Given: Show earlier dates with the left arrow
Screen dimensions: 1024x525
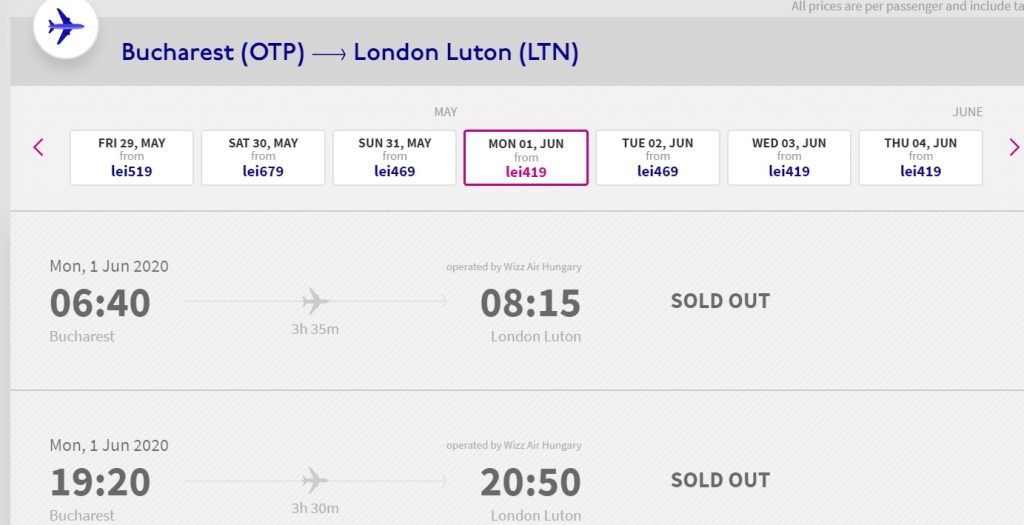Looking at the screenshot, I should [39, 148].
